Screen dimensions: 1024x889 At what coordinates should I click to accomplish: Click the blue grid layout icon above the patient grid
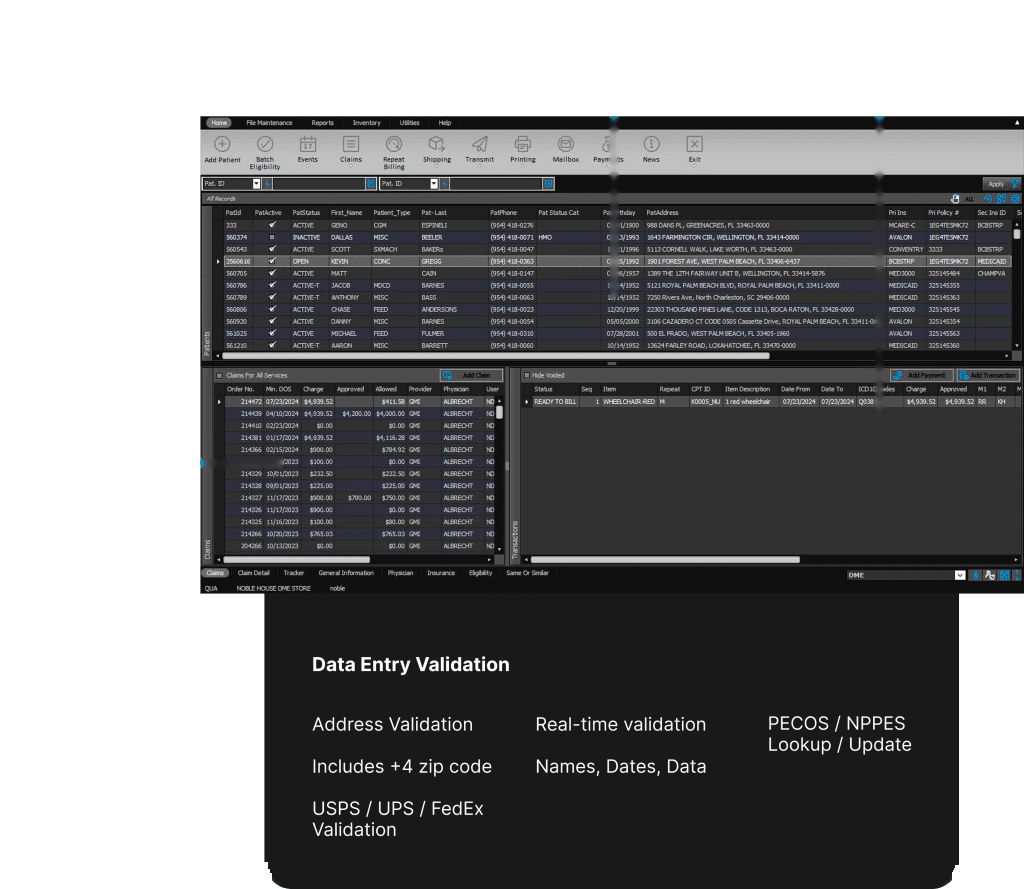[1001, 199]
